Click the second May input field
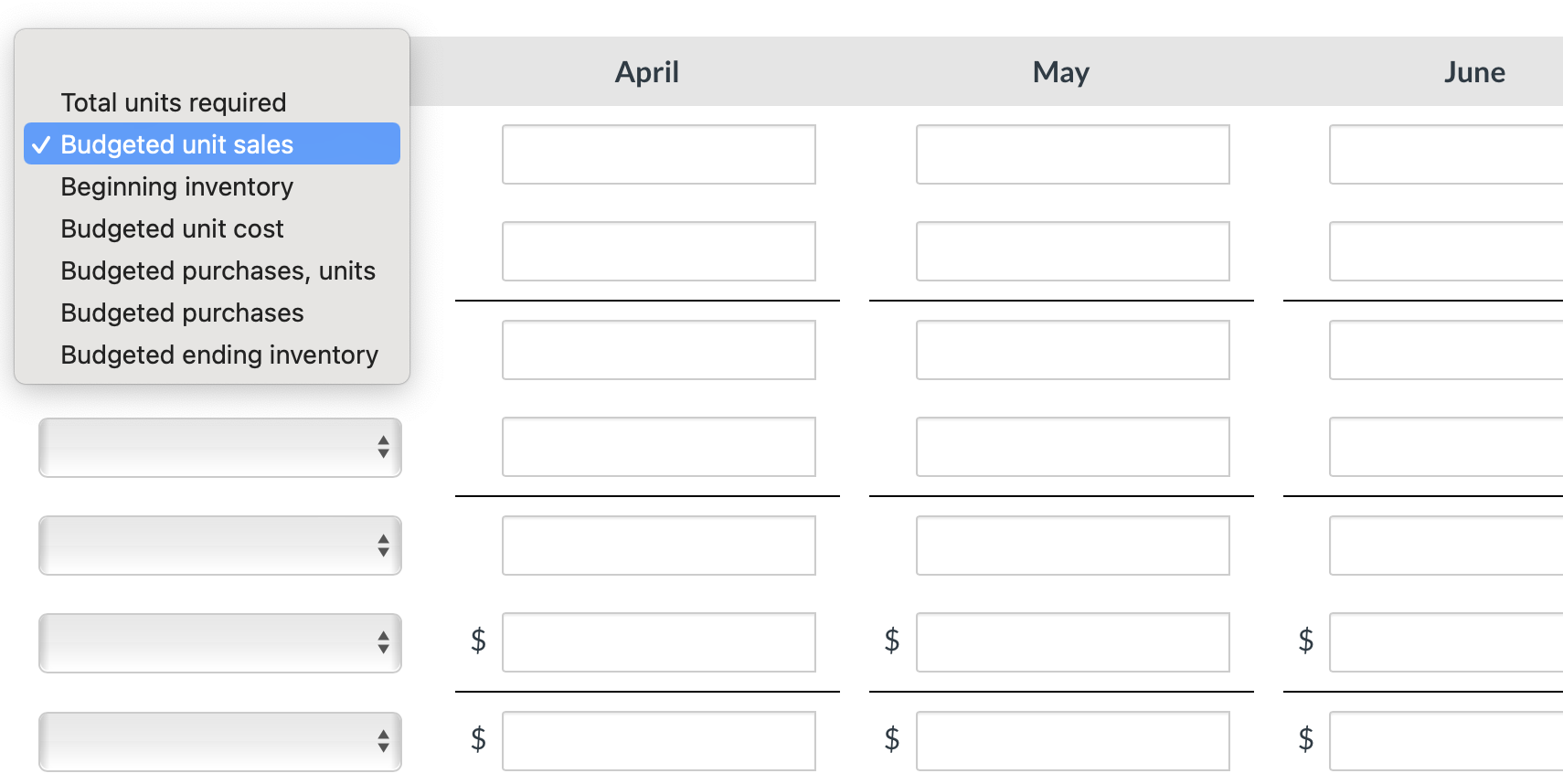Viewport: 1563px width, 784px height. (1072, 251)
